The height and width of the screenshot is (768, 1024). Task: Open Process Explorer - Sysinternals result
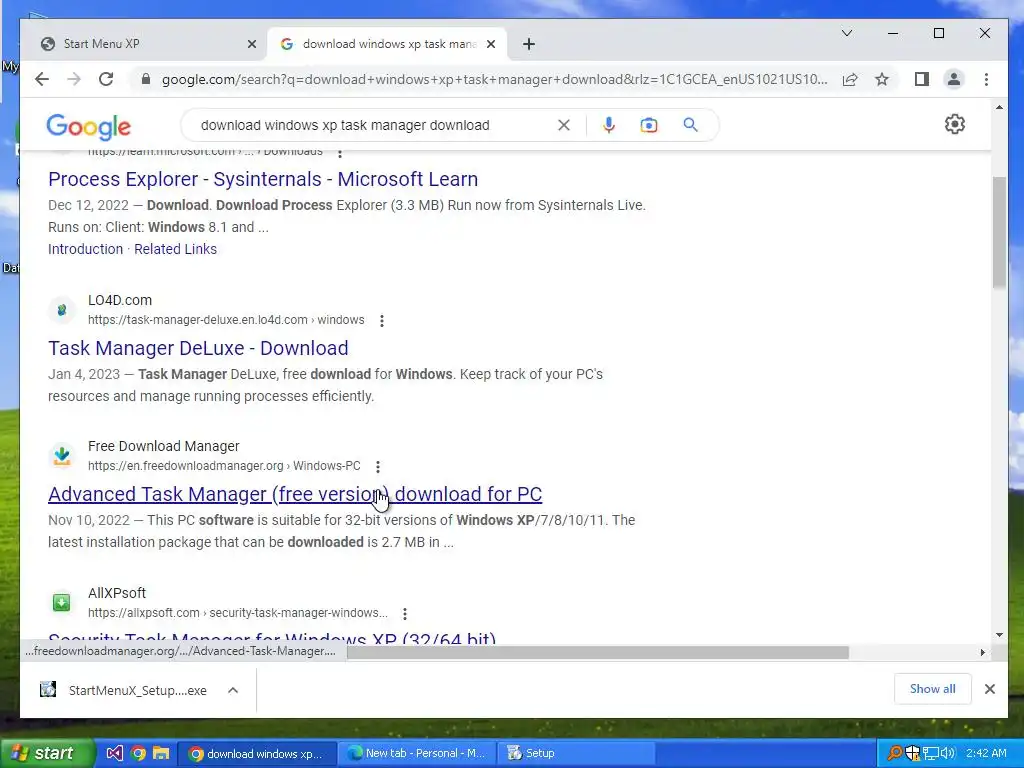click(x=263, y=179)
